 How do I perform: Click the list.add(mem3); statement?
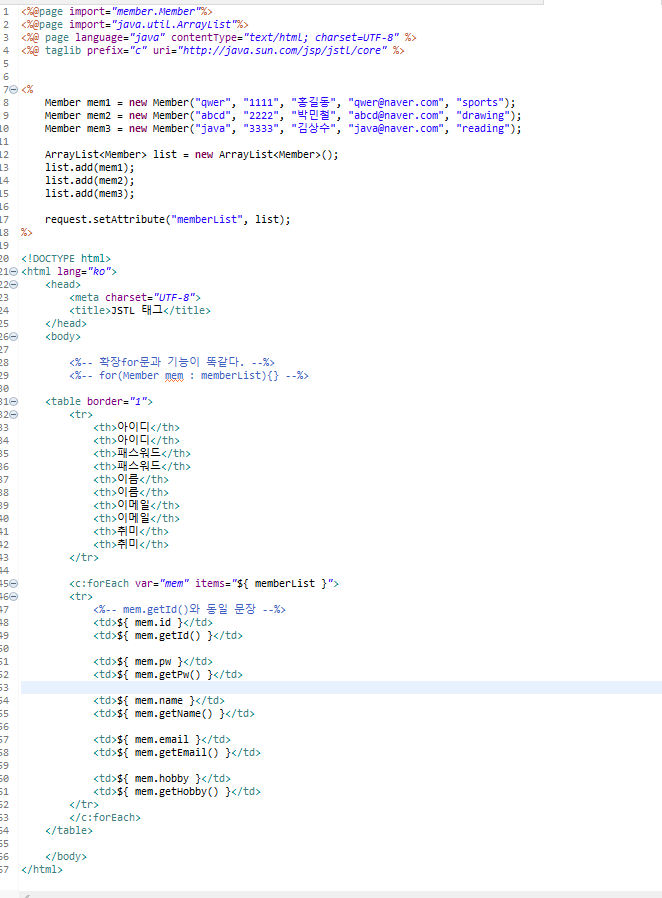[89, 194]
